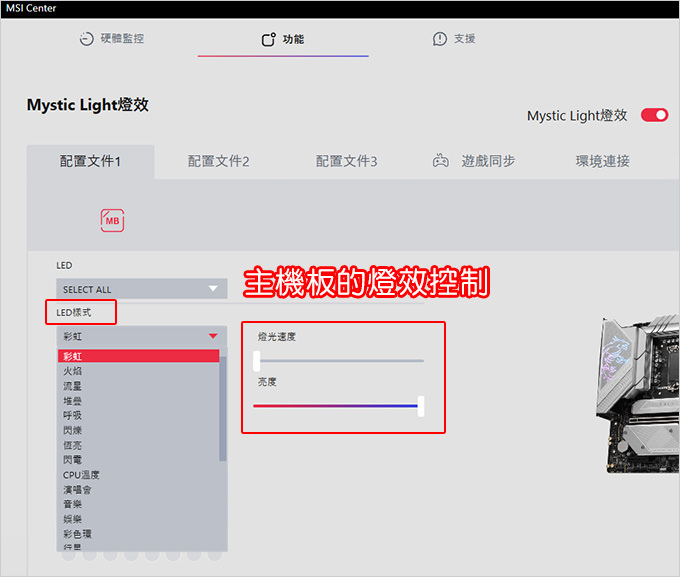Choose the 呼吸 breathing LED style
This screenshot has height=577, width=680.
(x=138, y=415)
